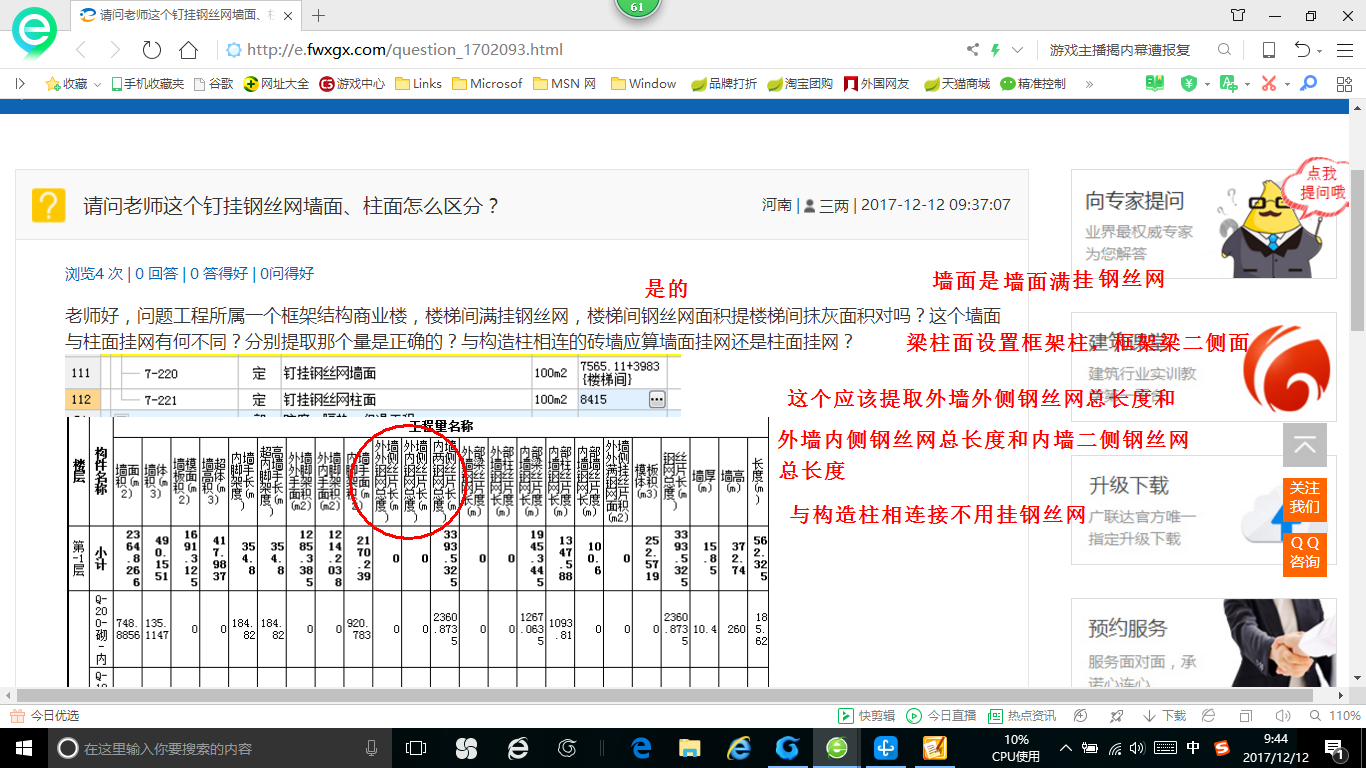Open the extensions grid icon
Viewport: 1366px width, 768px height.
[x=1343, y=84]
